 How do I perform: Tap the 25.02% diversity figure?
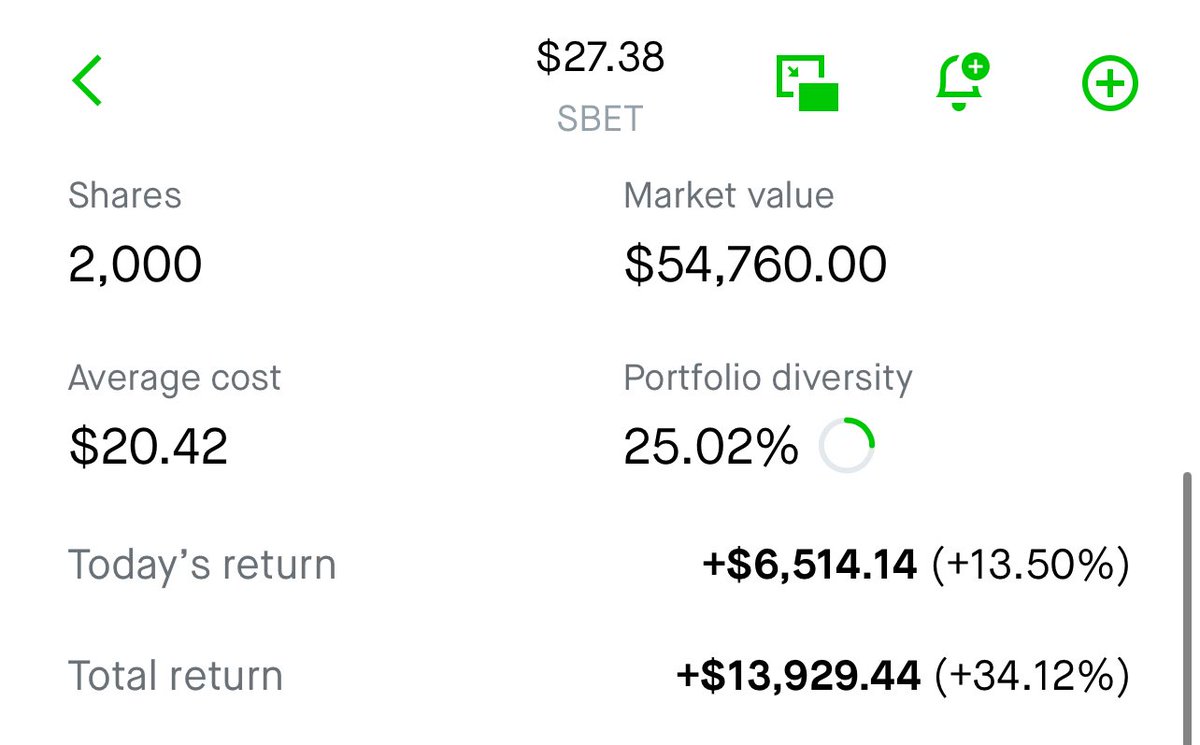pyautogui.click(x=711, y=446)
